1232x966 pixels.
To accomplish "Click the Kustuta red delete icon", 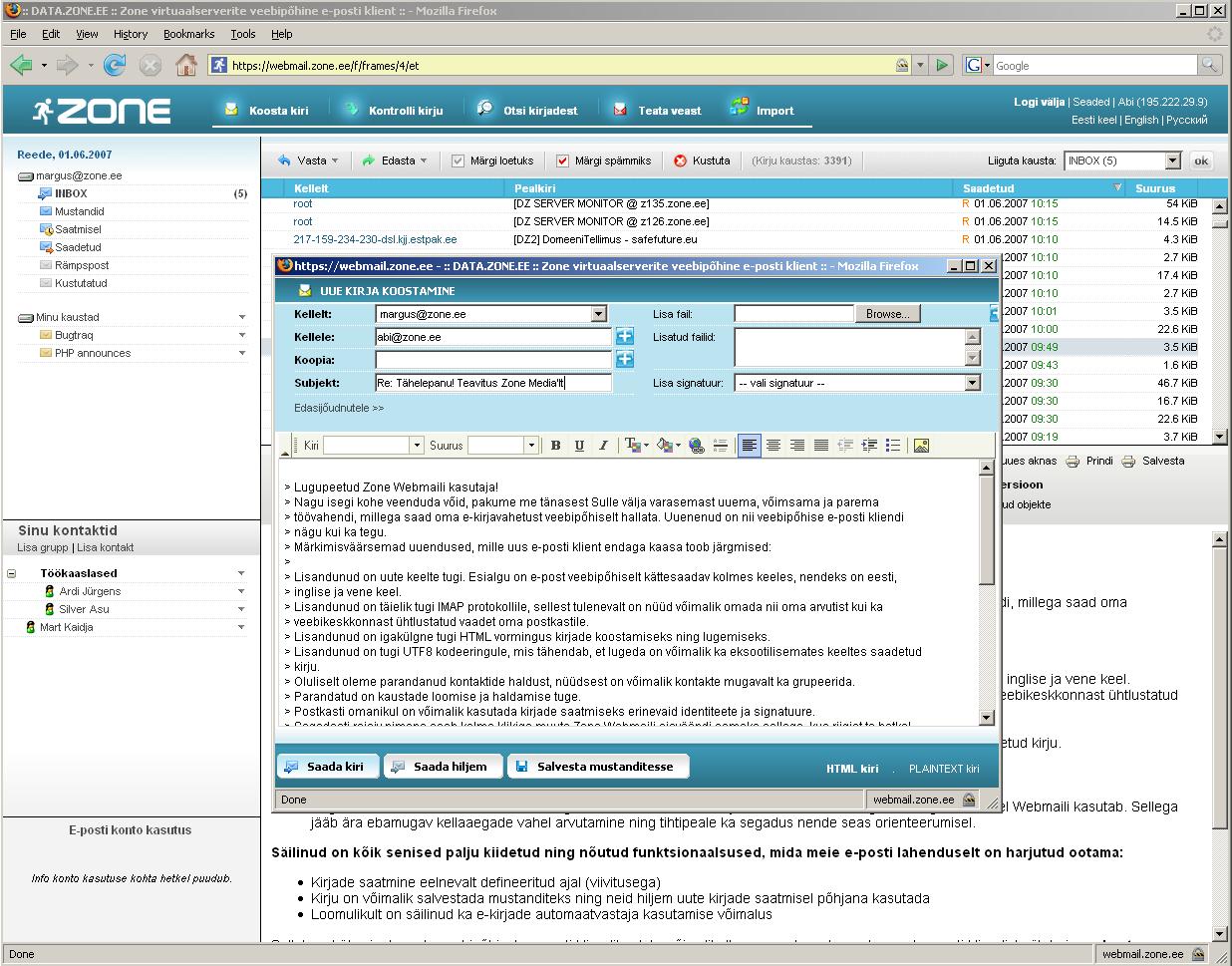I will [681, 161].
